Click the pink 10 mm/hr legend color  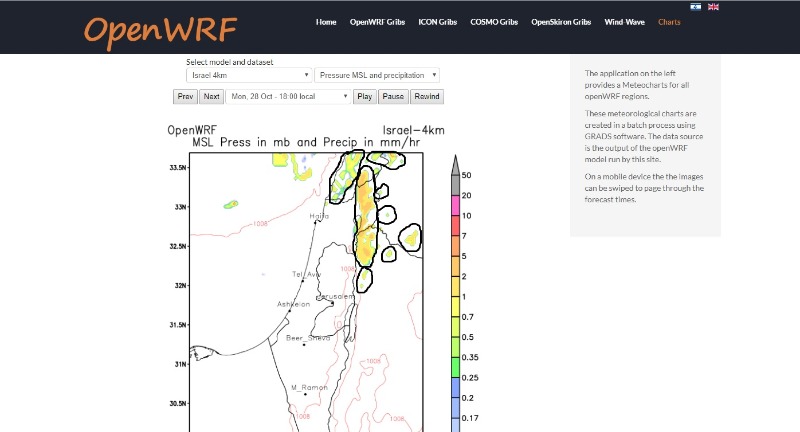(x=455, y=205)
